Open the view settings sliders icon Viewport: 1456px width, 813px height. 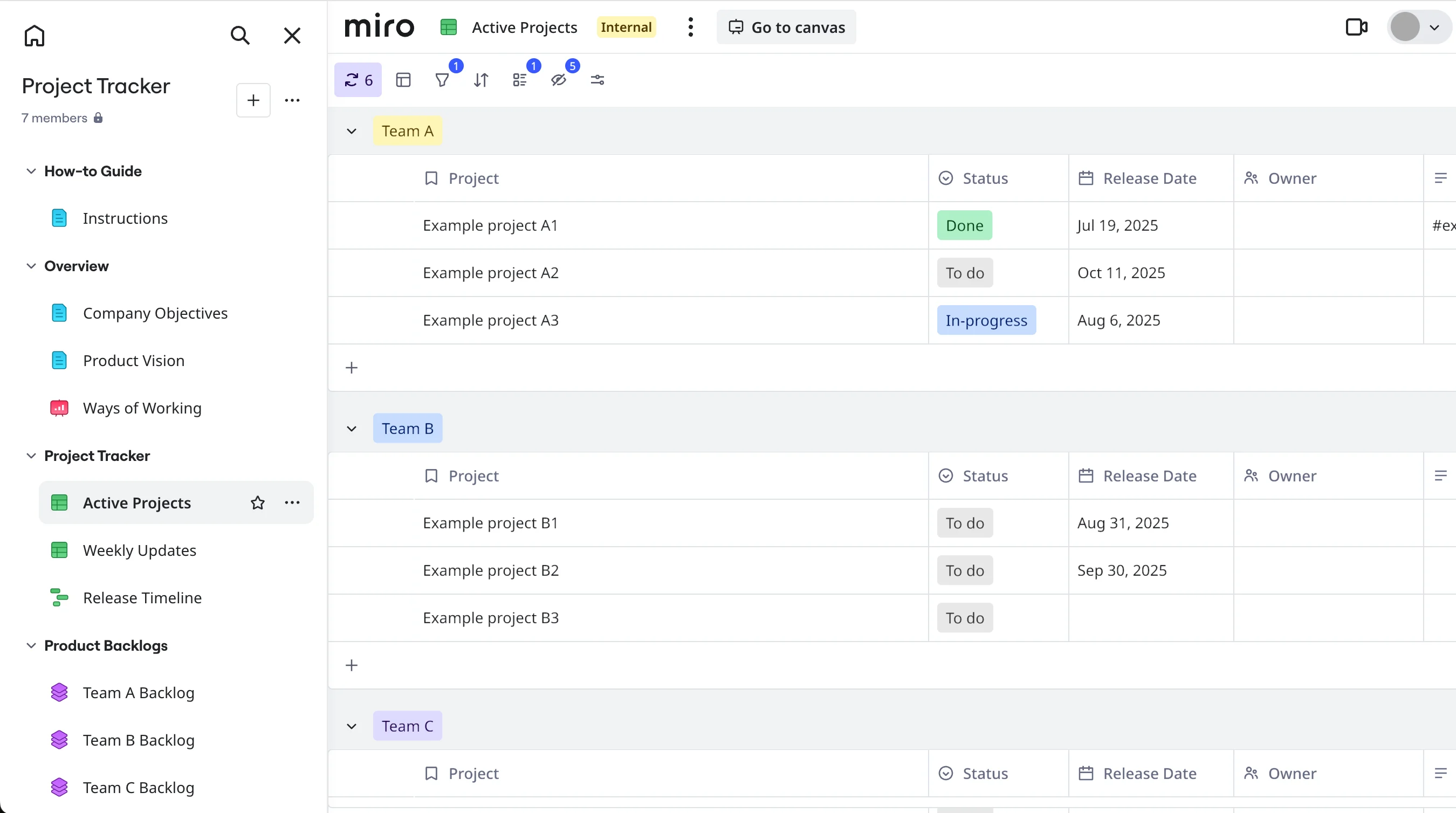pyautogui.click(x=597, y=80)
